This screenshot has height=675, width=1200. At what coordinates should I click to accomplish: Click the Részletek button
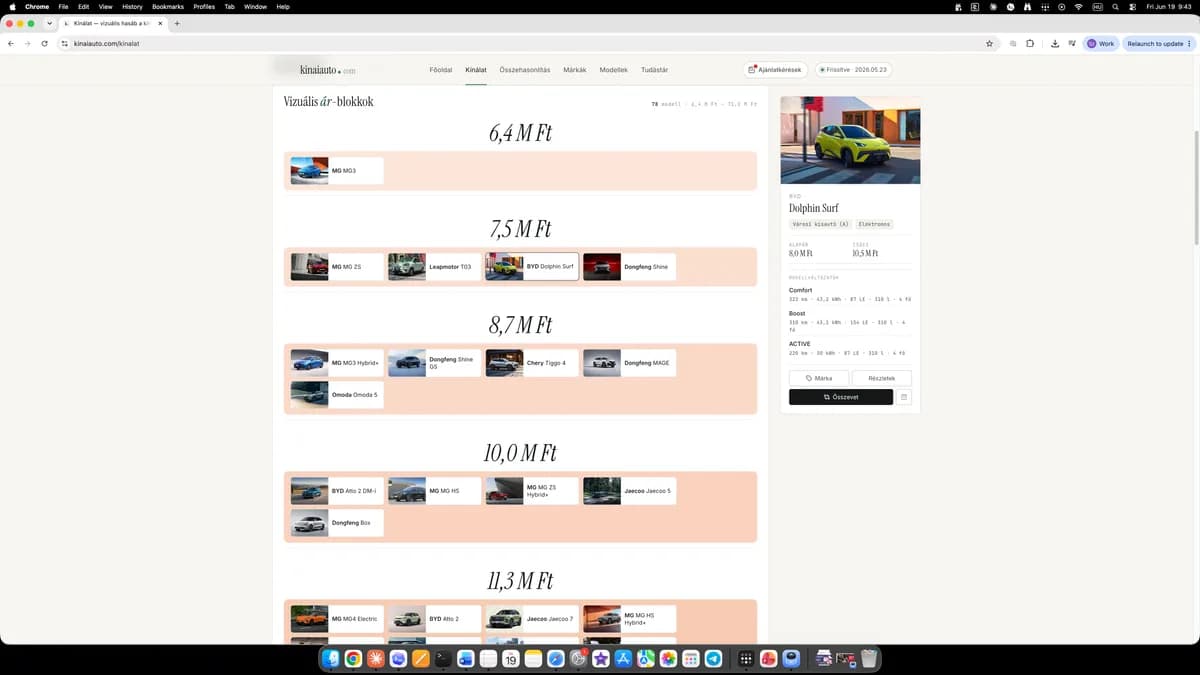(882, 378)
